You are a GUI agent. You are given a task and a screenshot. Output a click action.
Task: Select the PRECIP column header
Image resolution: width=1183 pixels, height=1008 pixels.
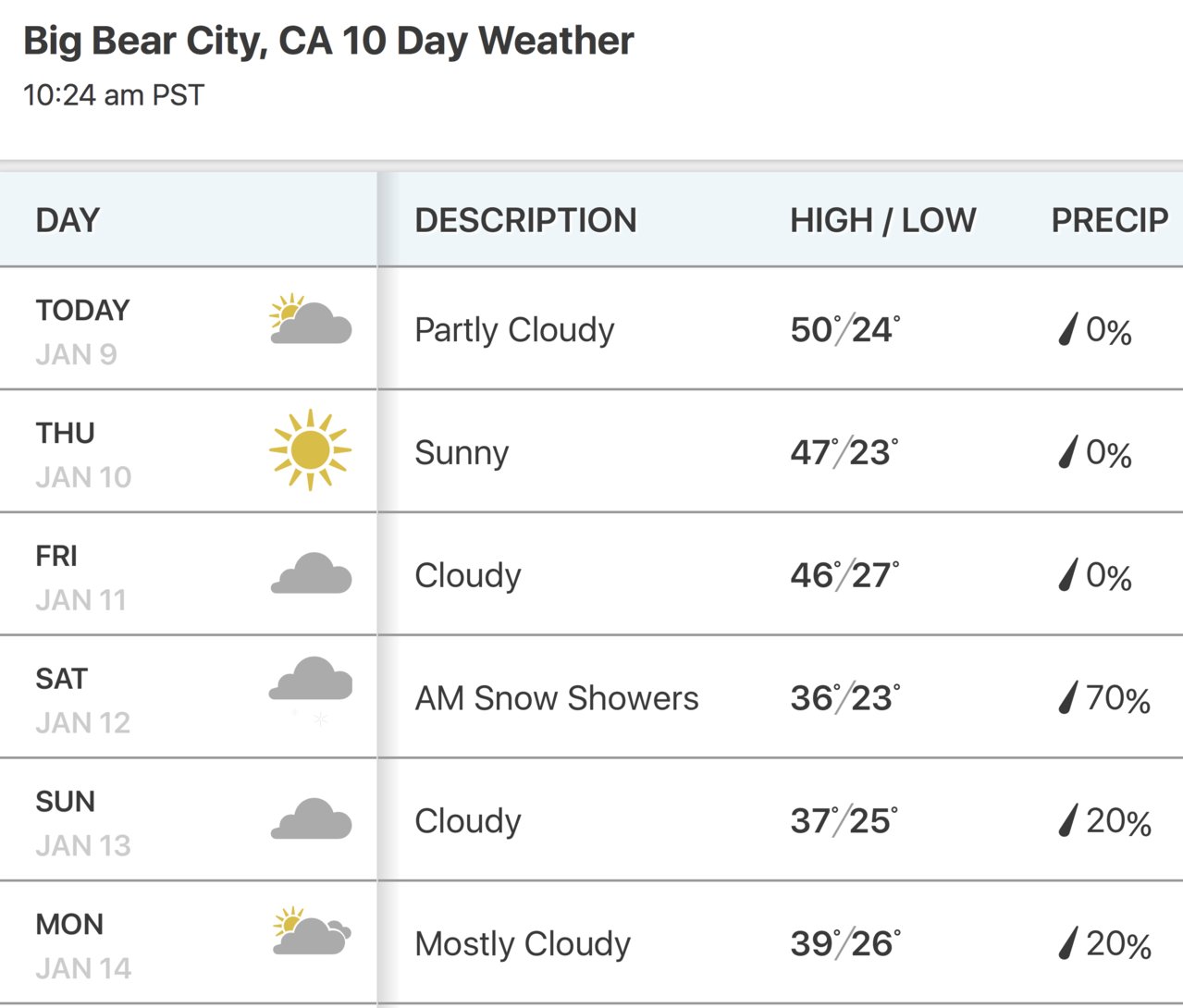coord(1110,220)
